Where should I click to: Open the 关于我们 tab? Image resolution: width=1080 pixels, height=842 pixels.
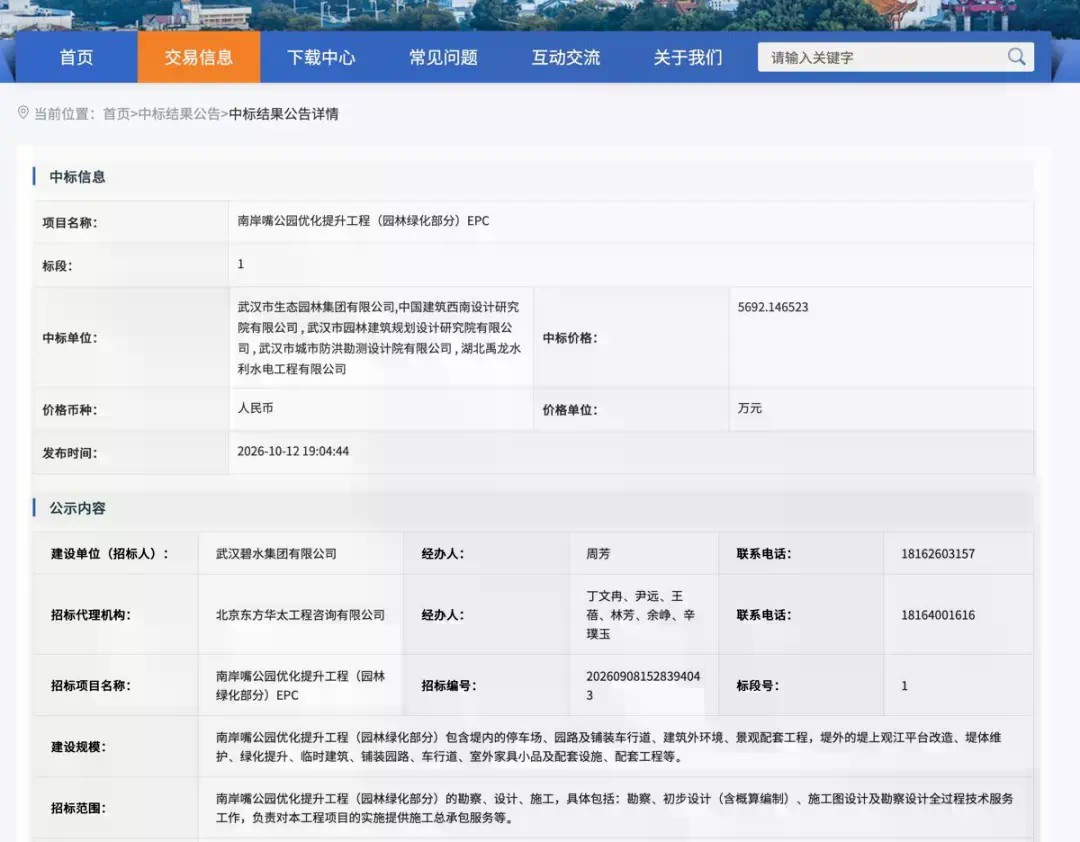(x=688, y=57)
